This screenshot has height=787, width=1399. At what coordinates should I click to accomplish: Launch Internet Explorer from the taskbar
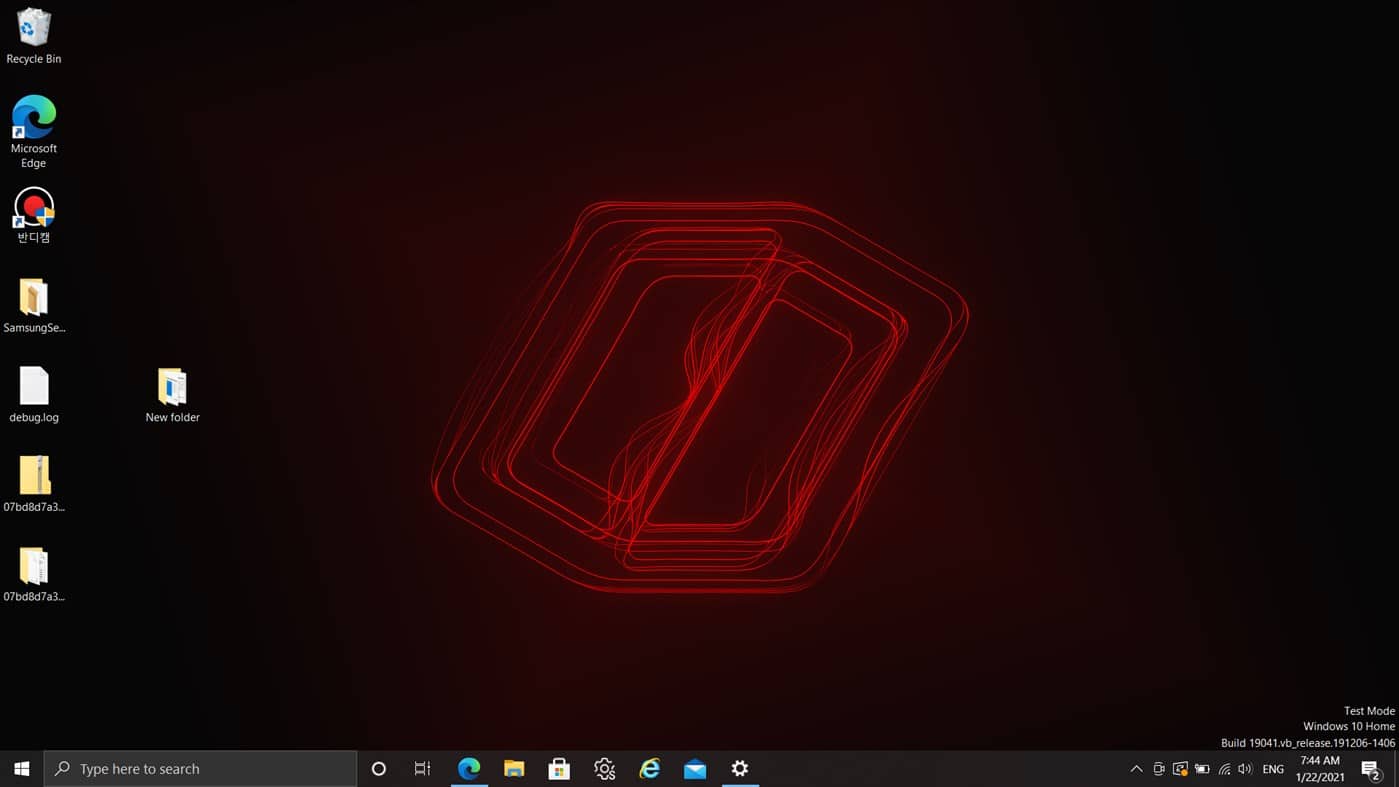[x=650, y=768]
